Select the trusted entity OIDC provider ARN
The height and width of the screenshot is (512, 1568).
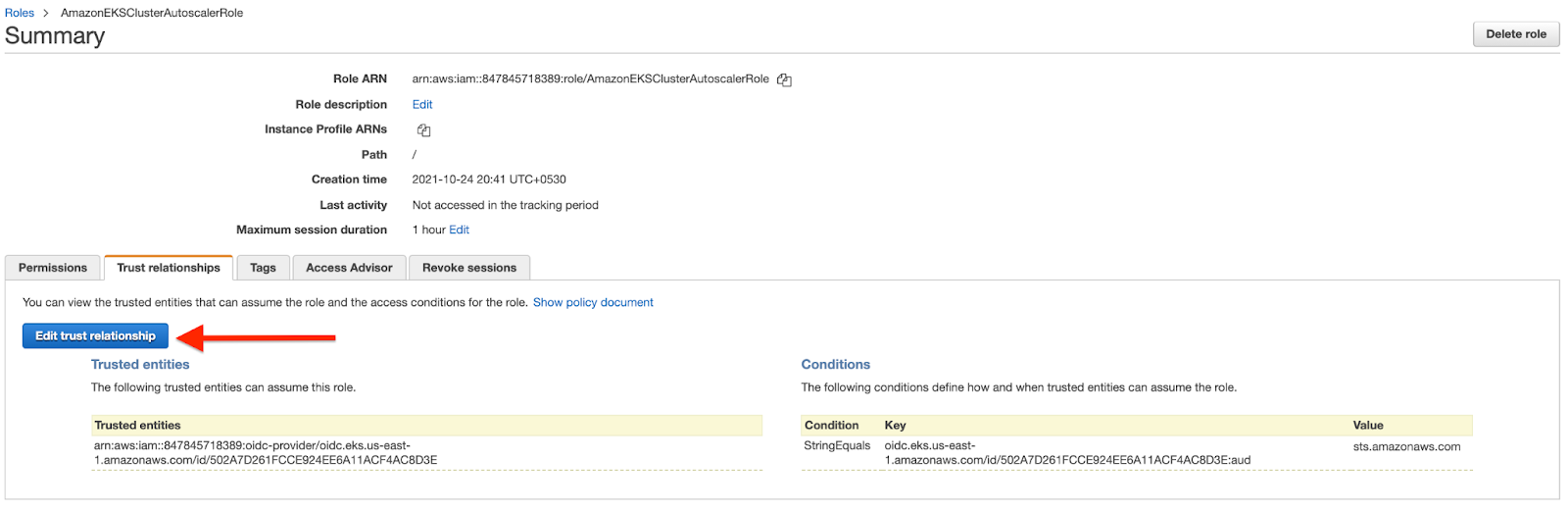pos(266,452)
